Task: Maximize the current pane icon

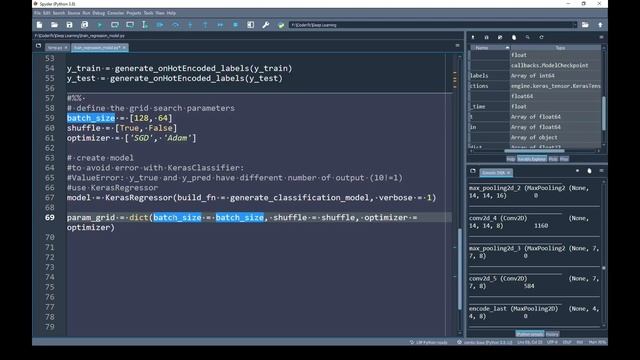Action: pos(251,25)
